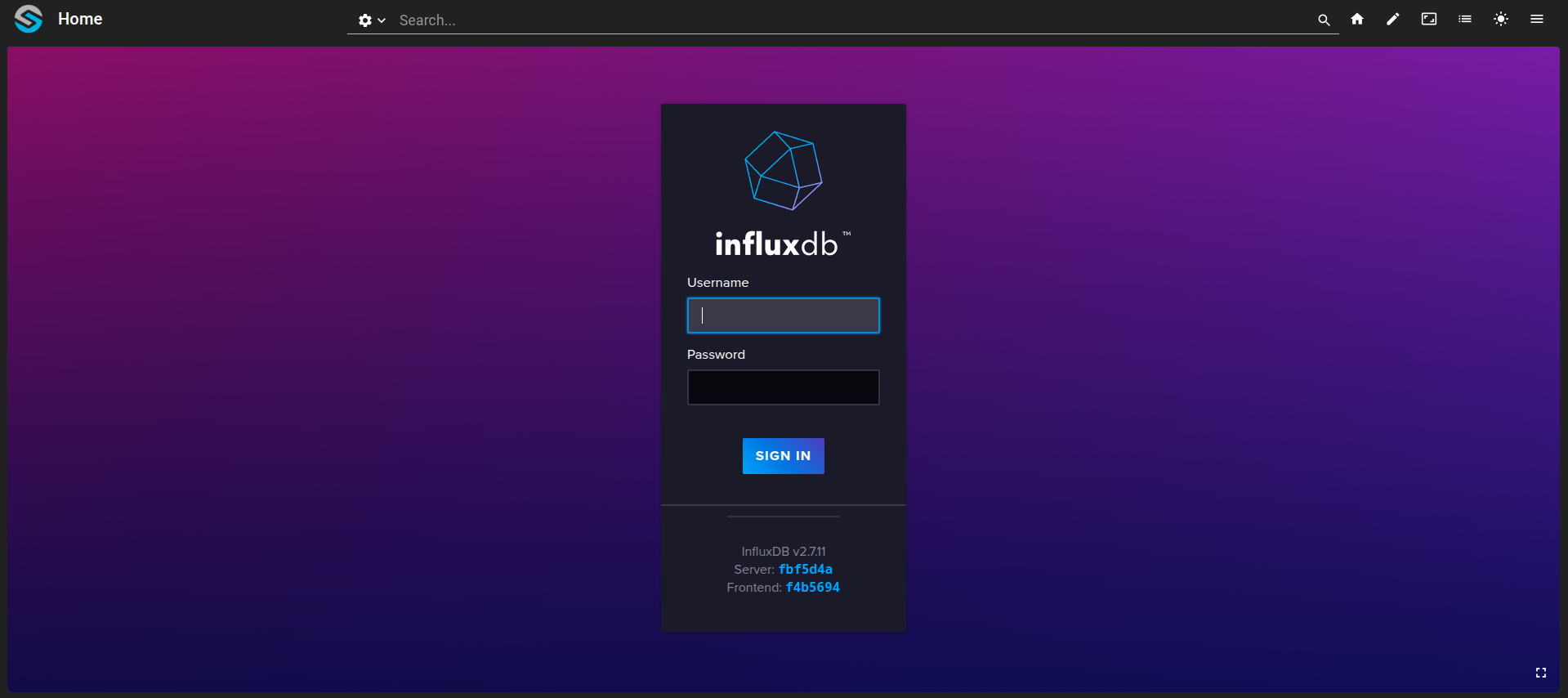Image resolution: width=1568 pixels, height=698 pixels.
Task: Open the Frontend commit link f4b5694
Action: [813, 588]
